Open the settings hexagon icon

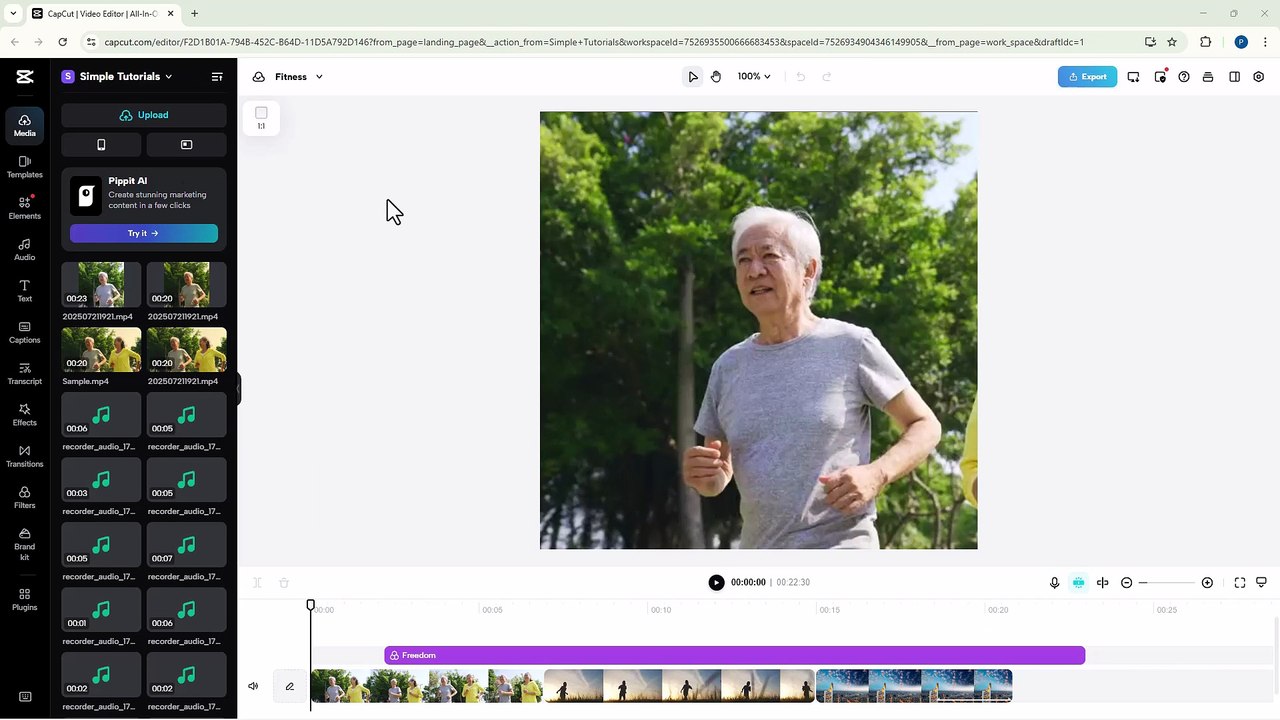click(1259, 76)
